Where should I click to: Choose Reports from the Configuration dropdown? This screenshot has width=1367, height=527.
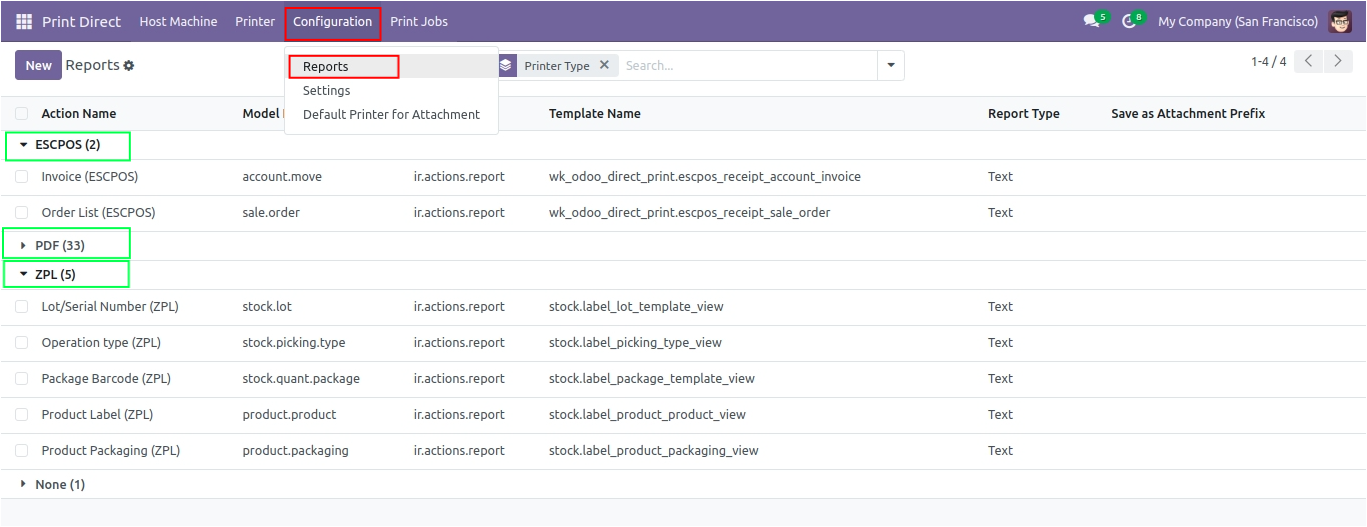click(x=391, y=67)
